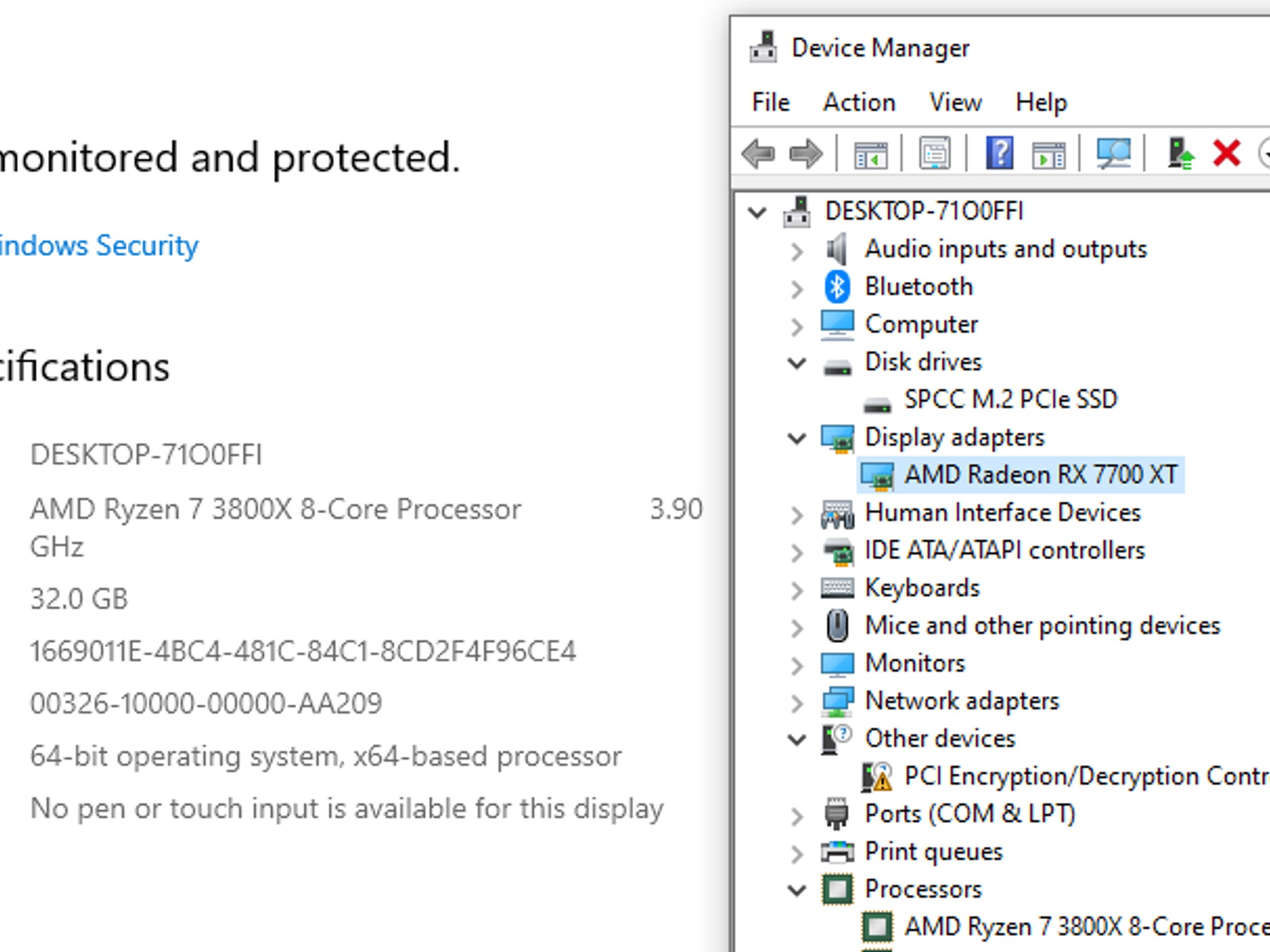Collapse the Display adapters category
Screen dimensions: 1270x952
797,438
